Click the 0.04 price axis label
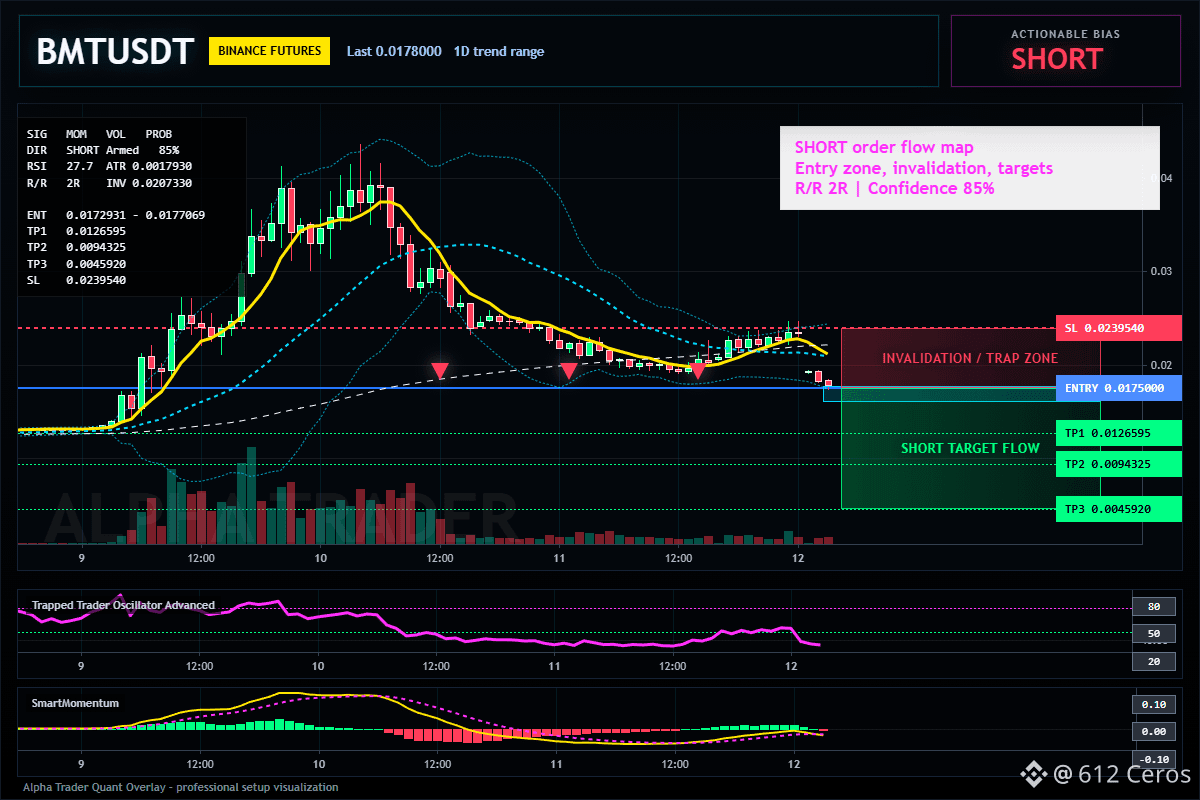The height and width of the screenshot is (800, 1200). pos(1160,178)
